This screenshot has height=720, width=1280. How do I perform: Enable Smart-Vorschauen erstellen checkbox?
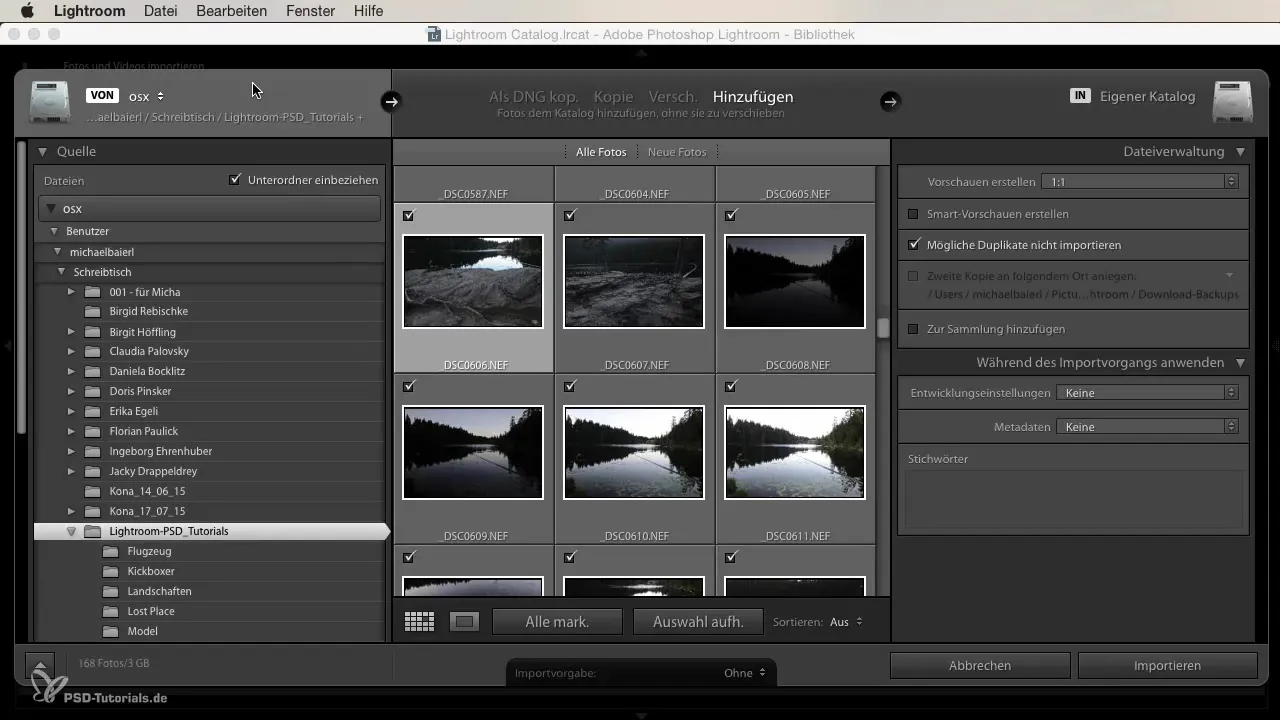pyautogui.click(x=913, y=214)
